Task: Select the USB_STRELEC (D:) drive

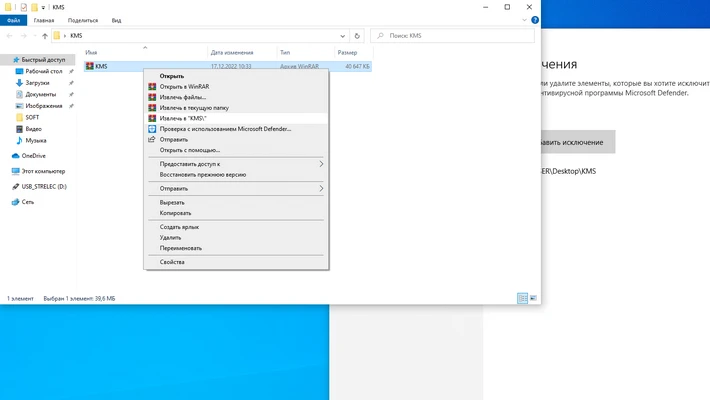Action: (x=44, y=186)
